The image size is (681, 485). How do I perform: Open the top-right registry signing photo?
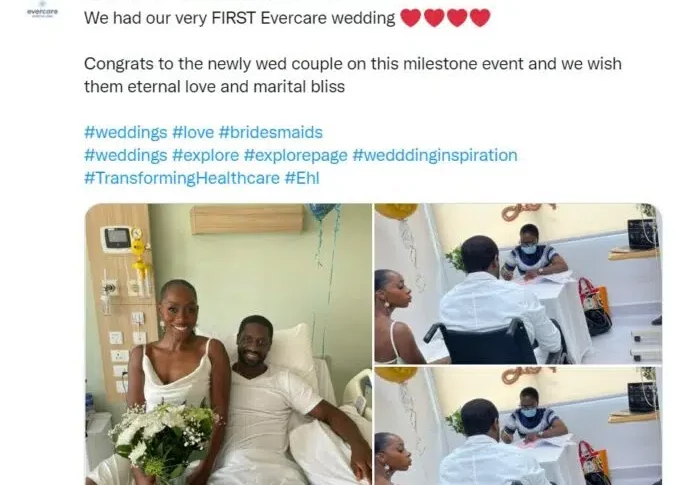[518, 283]
